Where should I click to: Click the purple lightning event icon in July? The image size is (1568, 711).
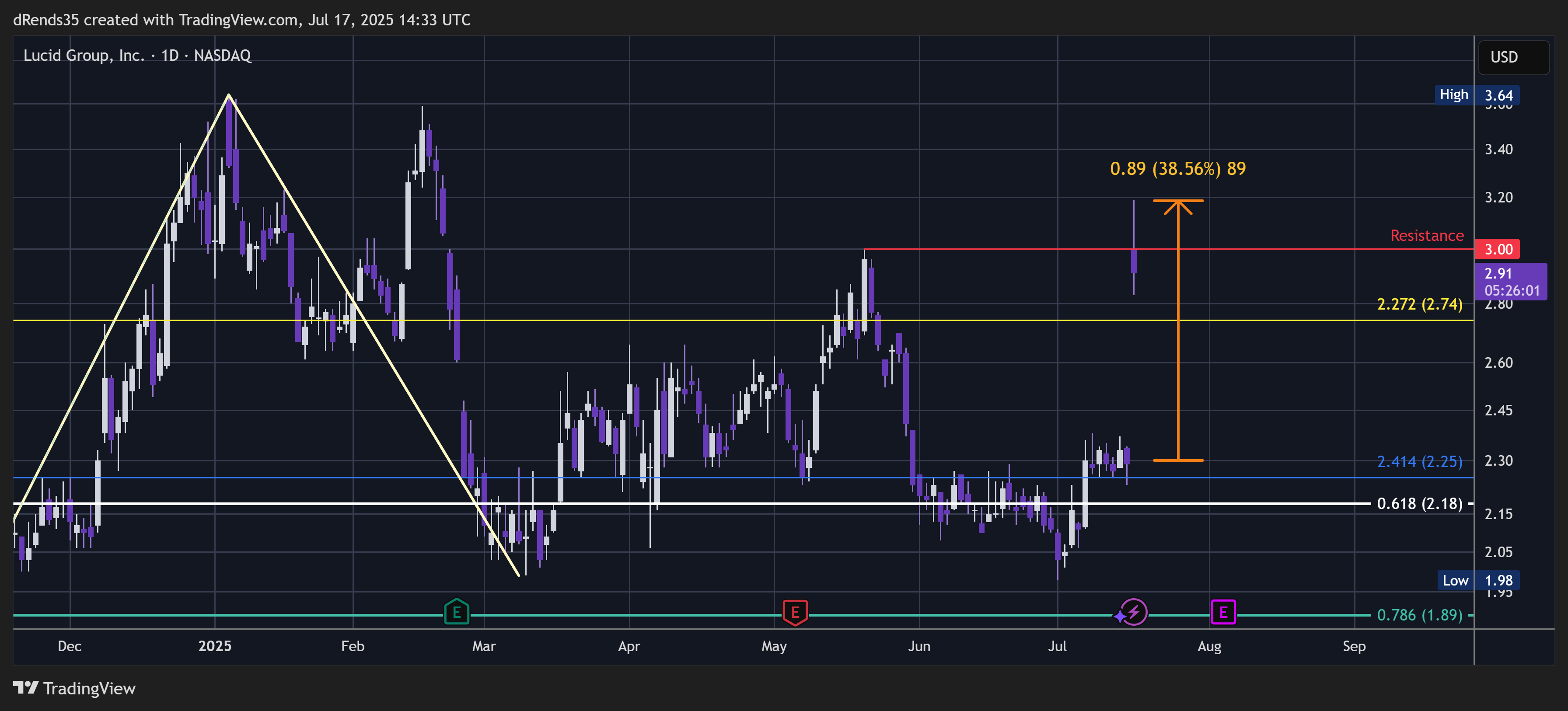coord(1133,612)
